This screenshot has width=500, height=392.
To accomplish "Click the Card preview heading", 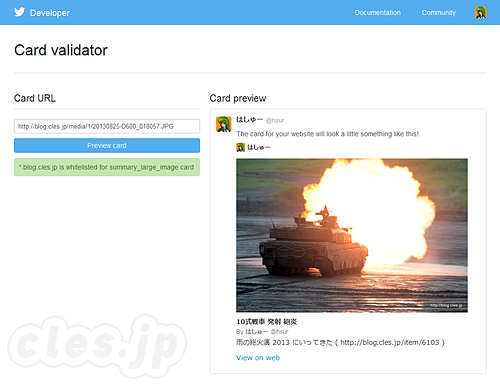I will (238, 98).
